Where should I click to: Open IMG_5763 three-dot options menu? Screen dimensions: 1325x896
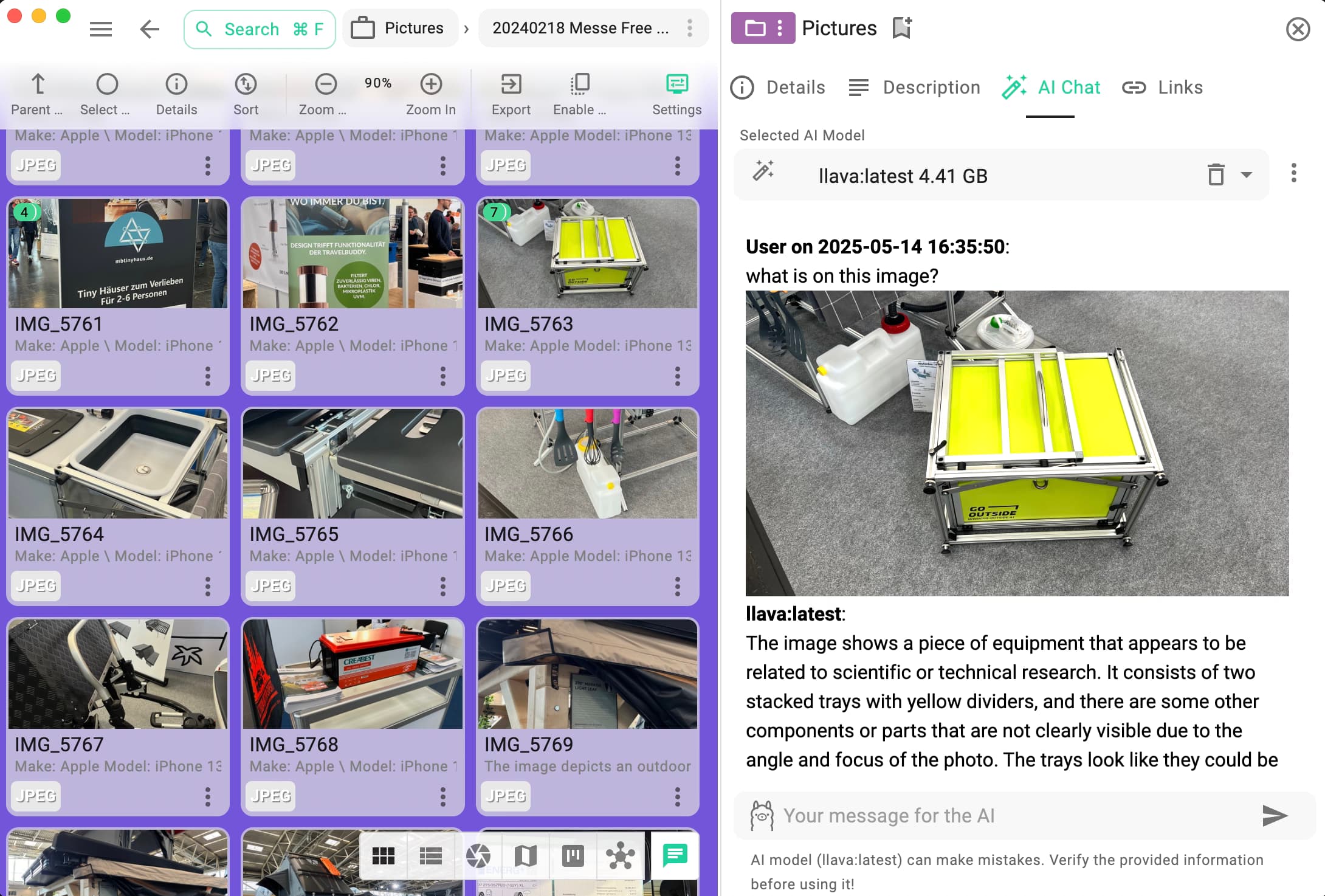(x=677, y=376)
